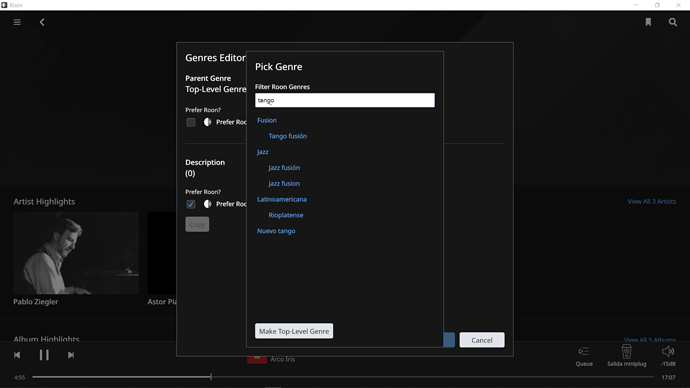Viewport: 690px width, 388px height.
Task: Select the Nuevo tango genre
Action: click(x=276, y=231)
